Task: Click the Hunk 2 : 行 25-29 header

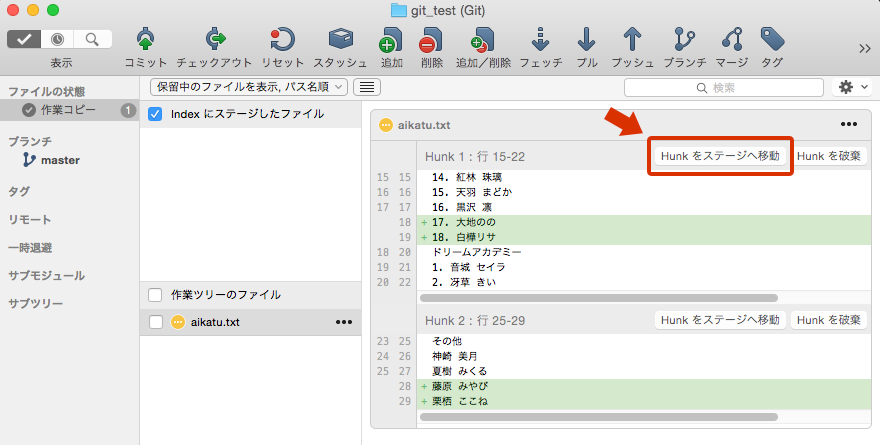Action: pos(475,320)
